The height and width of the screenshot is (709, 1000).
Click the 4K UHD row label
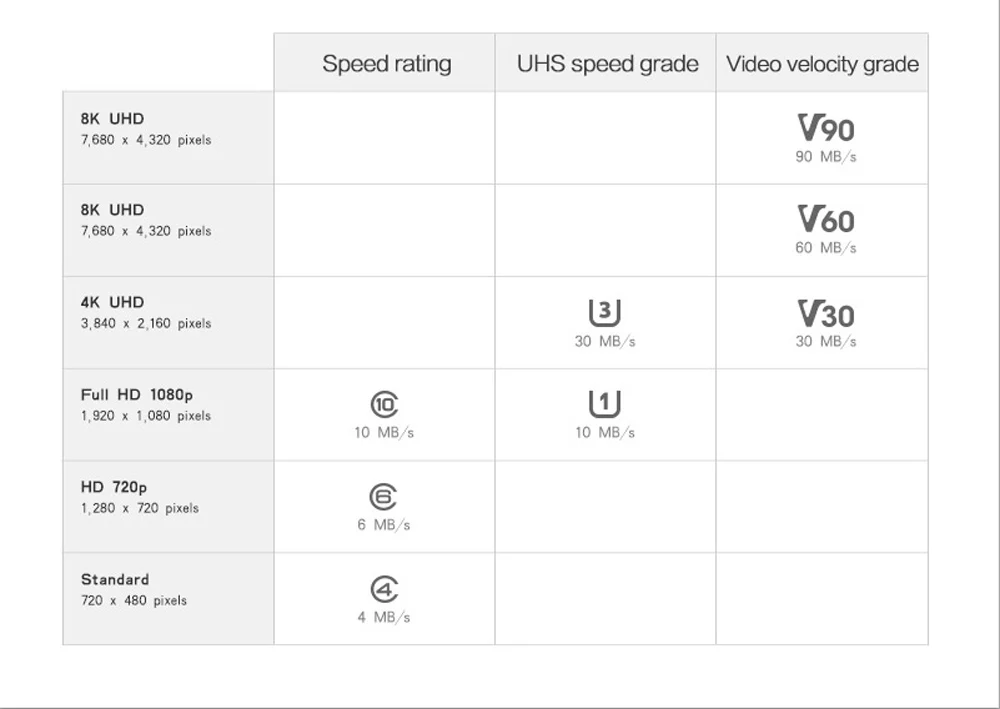(112, 302)
